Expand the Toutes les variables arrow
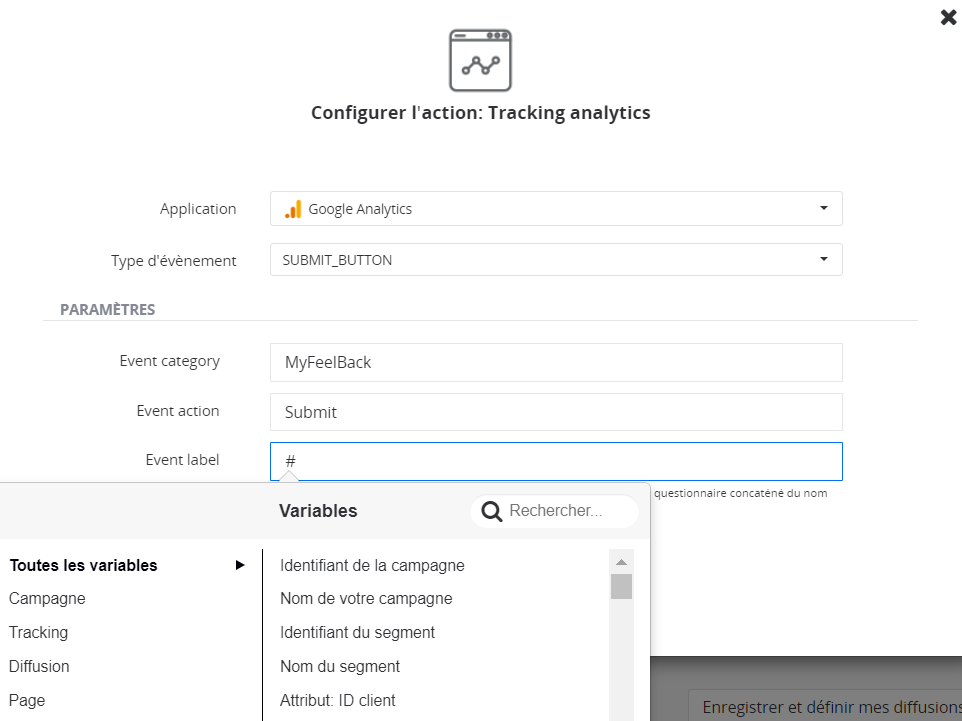The width and height of the screenshot is (962, 721). [x=240, y=565]
